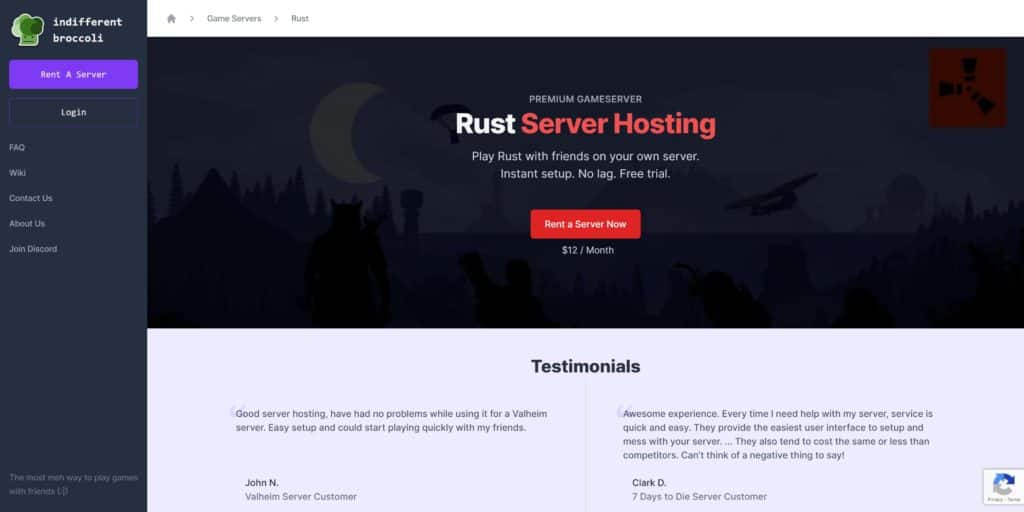Open the Login button in sidebar
This screenshot has height=512, width=1024.
(73, 112)
